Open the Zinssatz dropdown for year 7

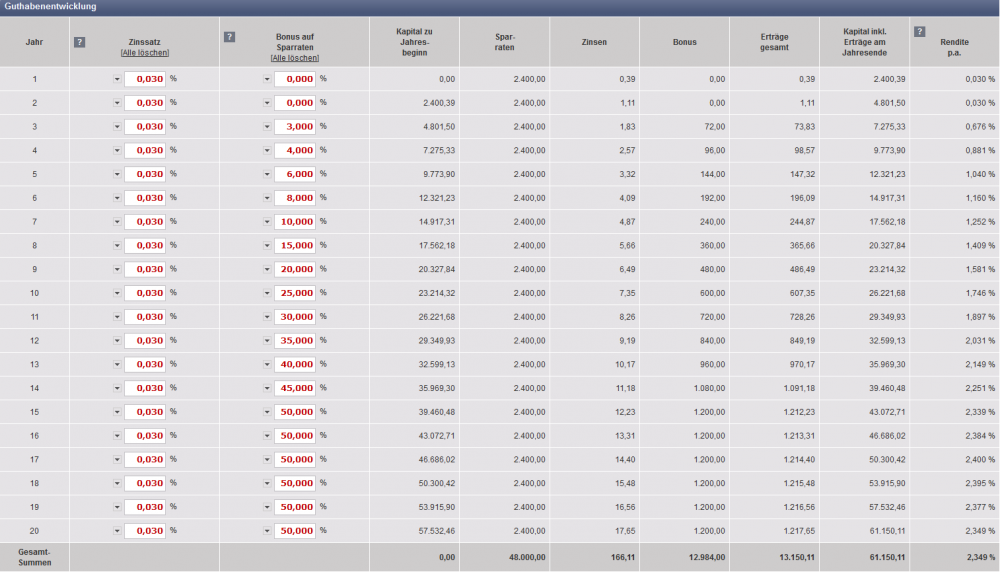(117, 222)
